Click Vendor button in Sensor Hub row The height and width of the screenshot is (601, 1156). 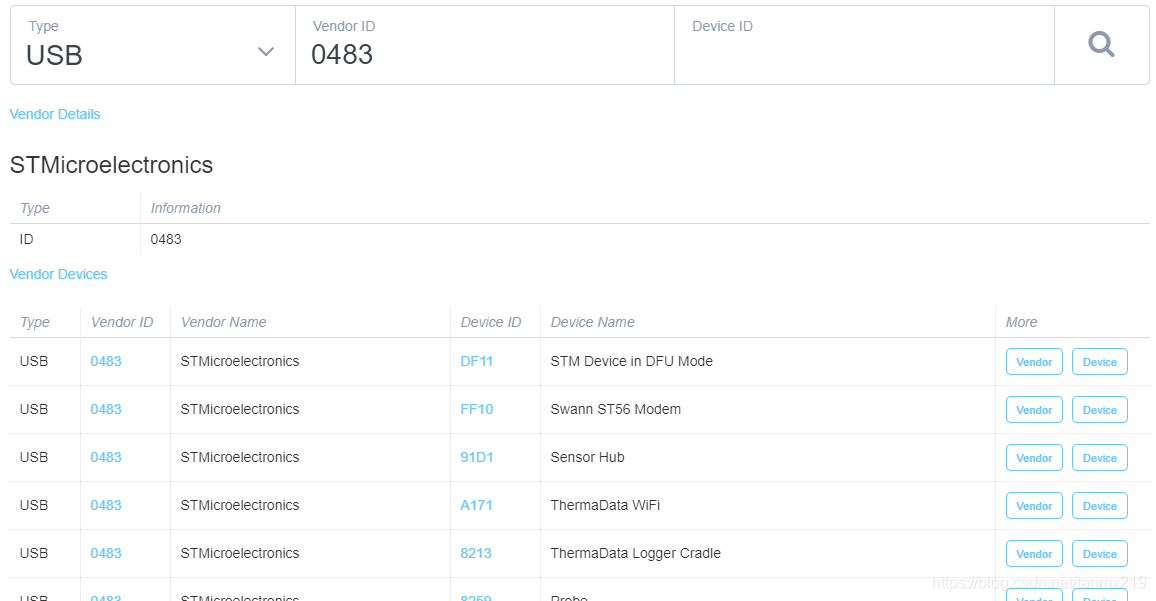[x=1034, y=457]
